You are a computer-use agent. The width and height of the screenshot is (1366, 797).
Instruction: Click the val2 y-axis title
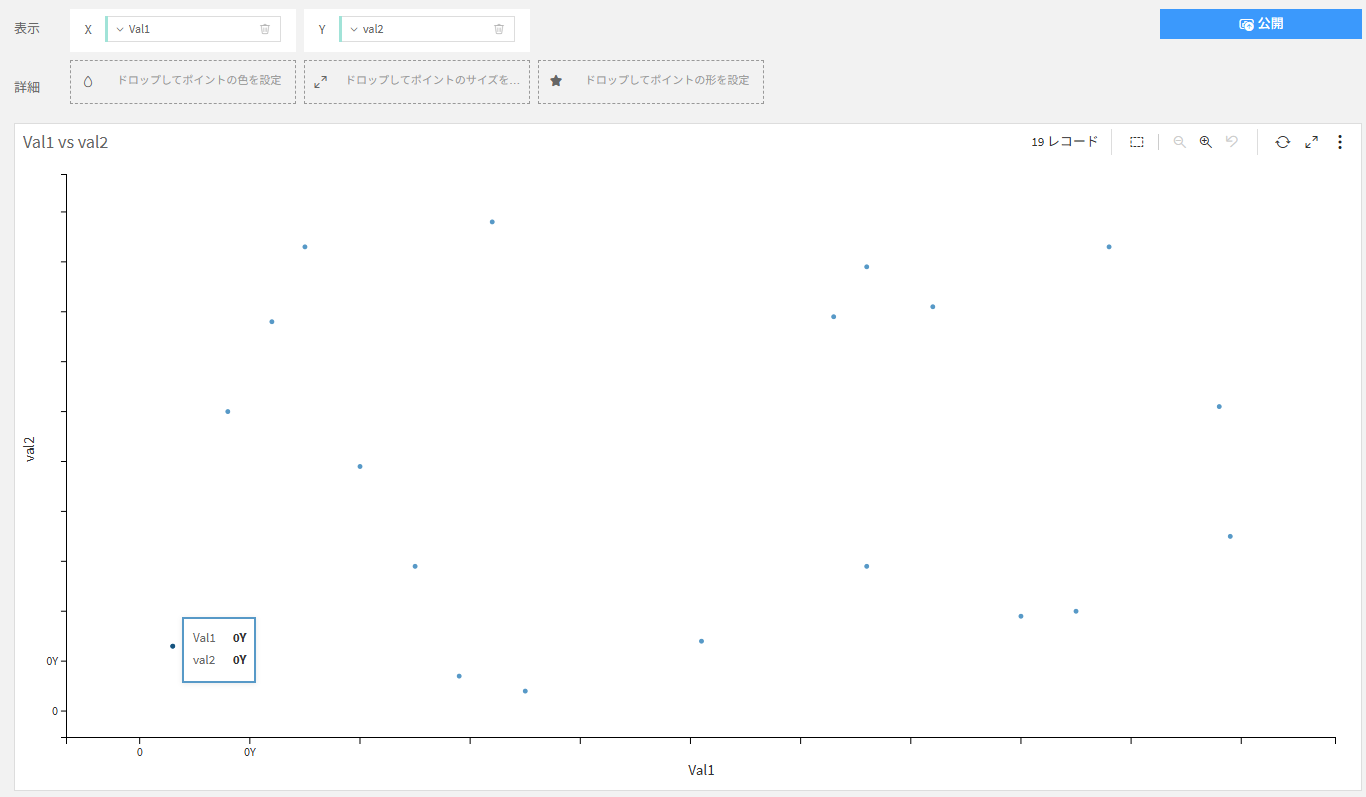pos(30,448)
